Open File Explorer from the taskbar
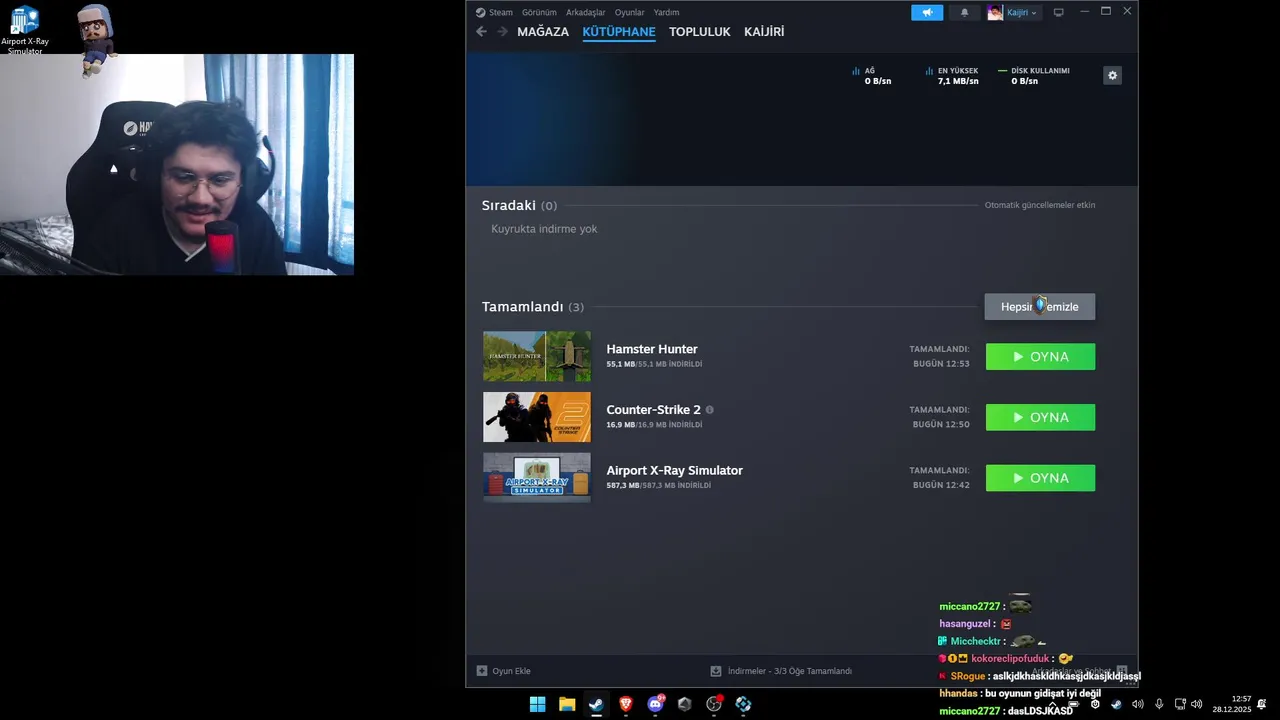This screenshot has height=720, width=1280. 567,704
